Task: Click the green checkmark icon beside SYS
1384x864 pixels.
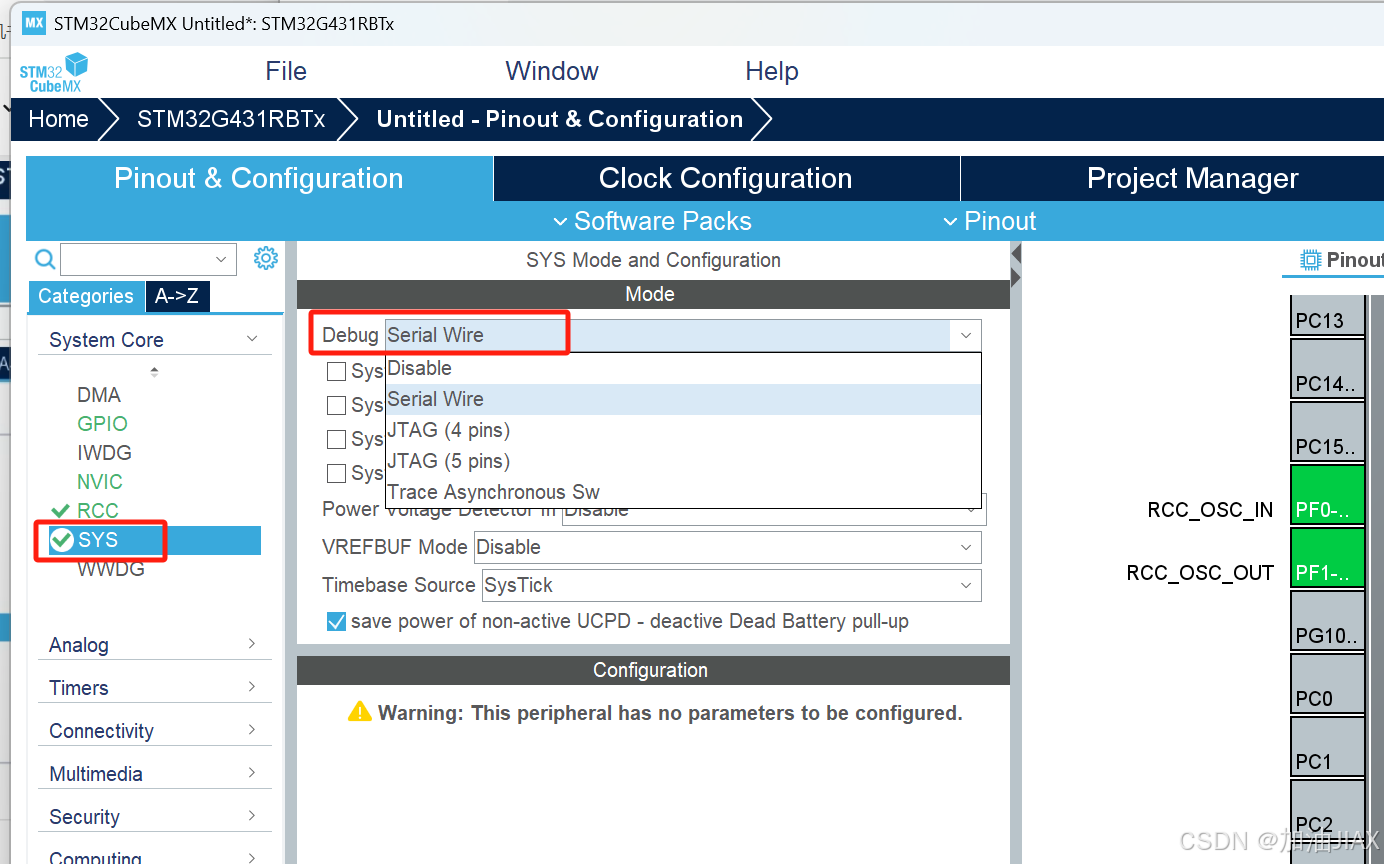Action: pos(62,540)
